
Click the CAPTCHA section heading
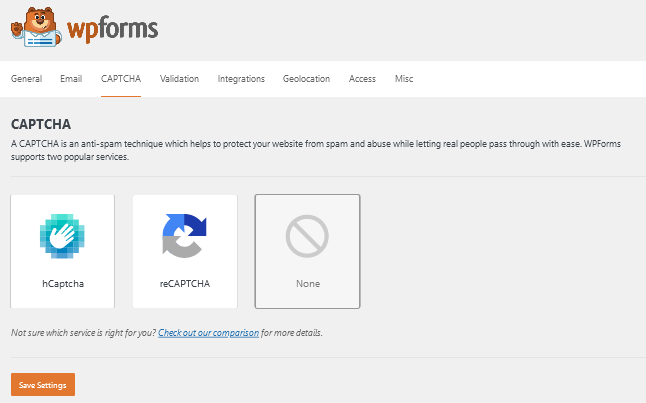(x=41, y=124)
